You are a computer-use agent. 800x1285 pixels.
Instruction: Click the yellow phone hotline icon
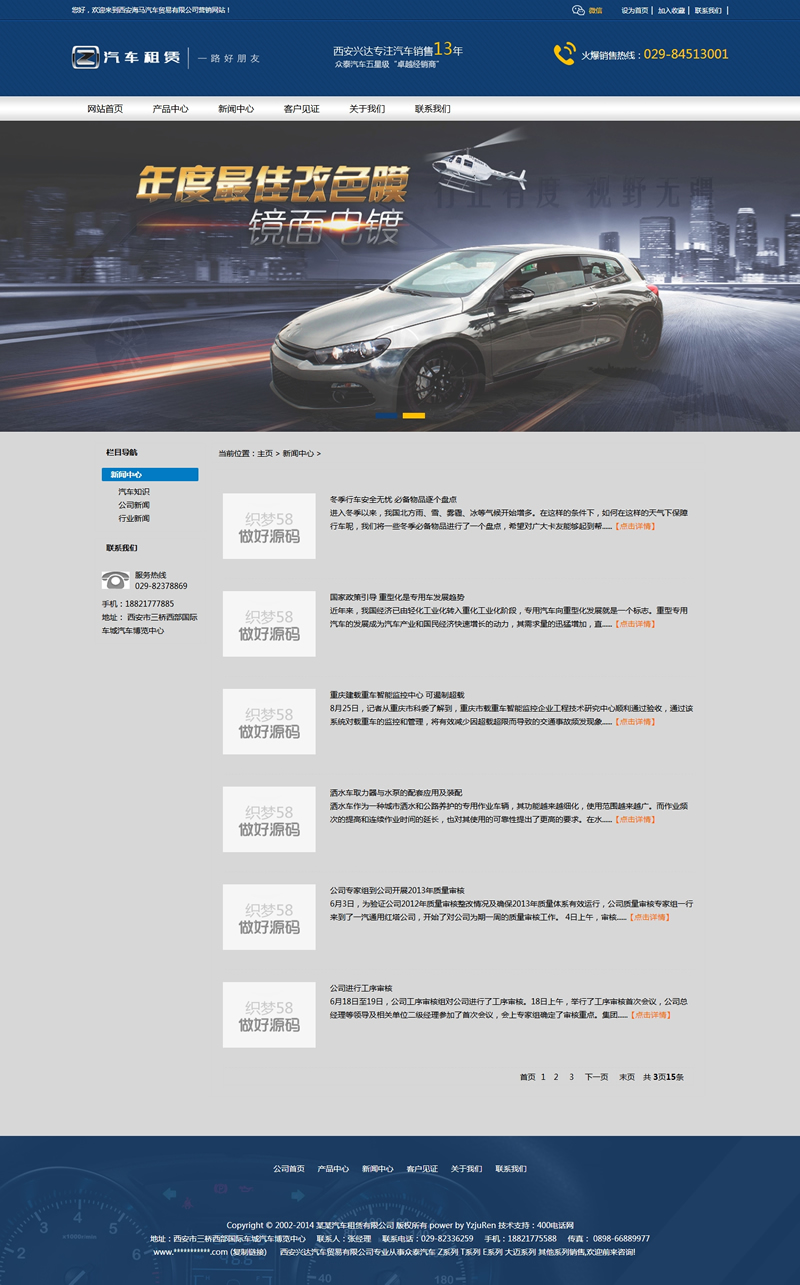564,54
